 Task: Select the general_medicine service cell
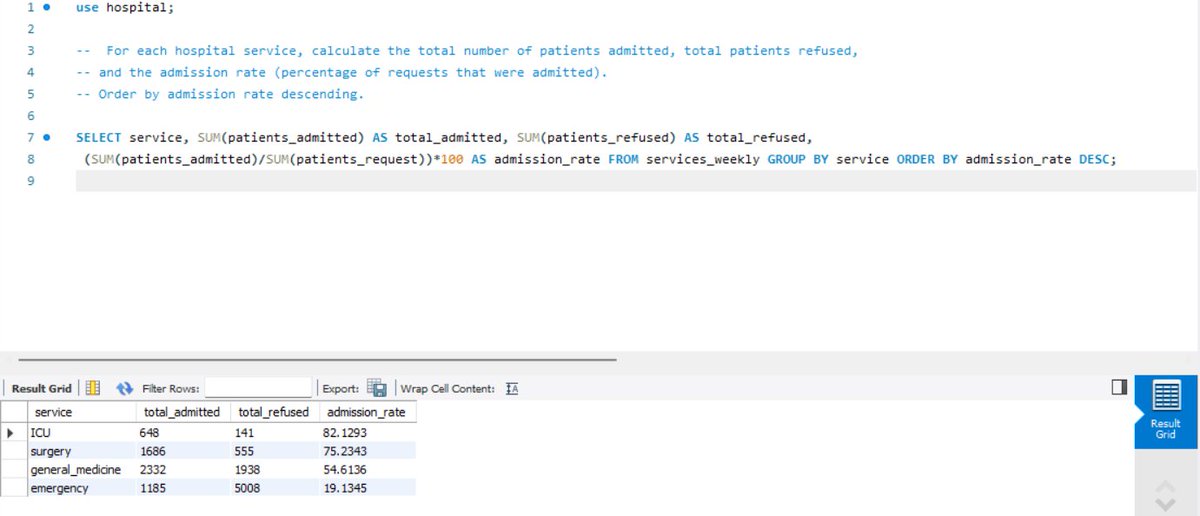pyautogui.click(x=81, y=470)
